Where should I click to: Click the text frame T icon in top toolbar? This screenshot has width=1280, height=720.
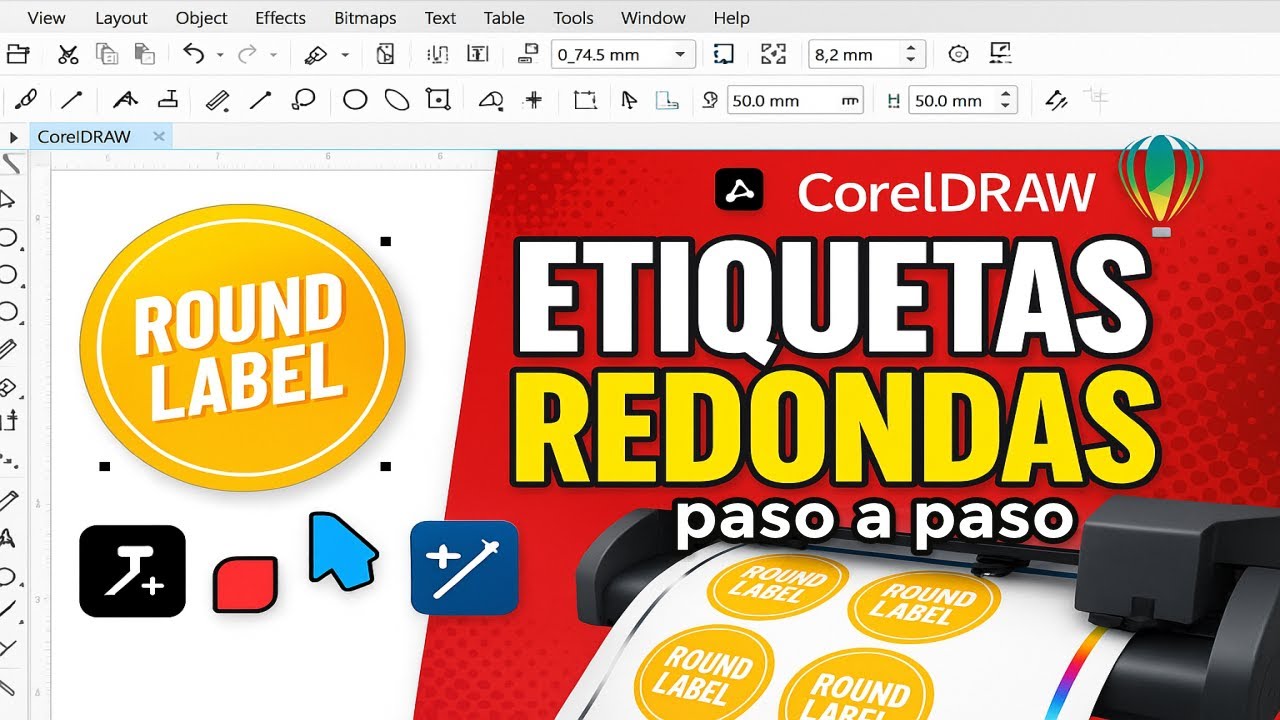click(x=478, y=54)
